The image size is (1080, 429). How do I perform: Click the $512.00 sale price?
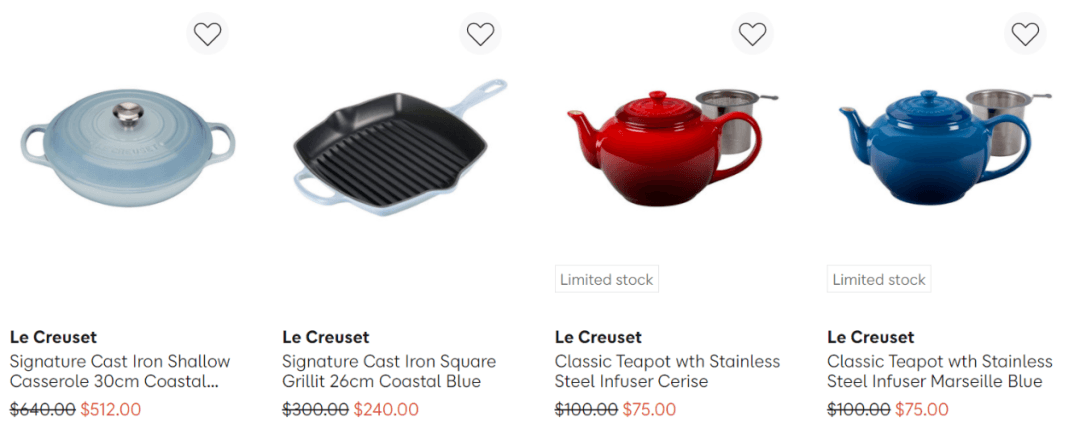pyautogui.click(x=111, y=410)
